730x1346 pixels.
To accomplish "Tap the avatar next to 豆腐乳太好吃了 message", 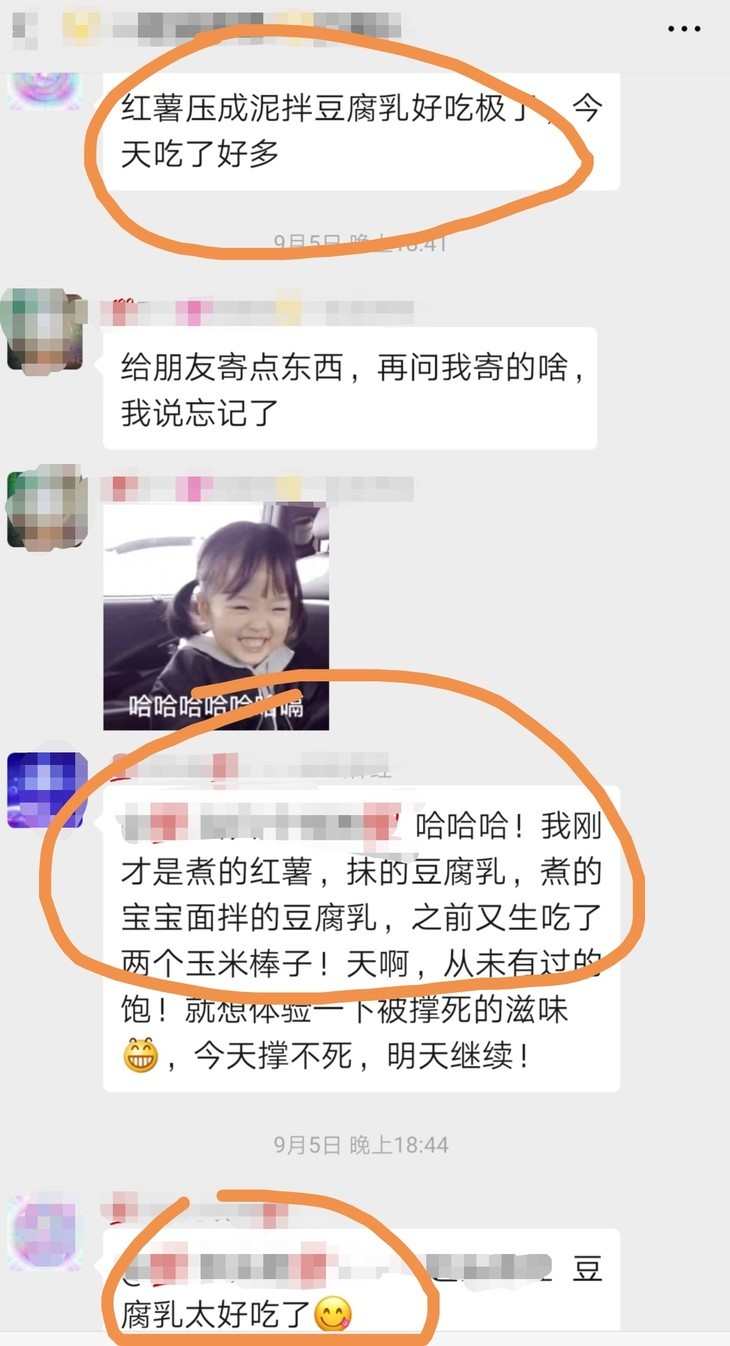I will click(x=46, y=1232).
